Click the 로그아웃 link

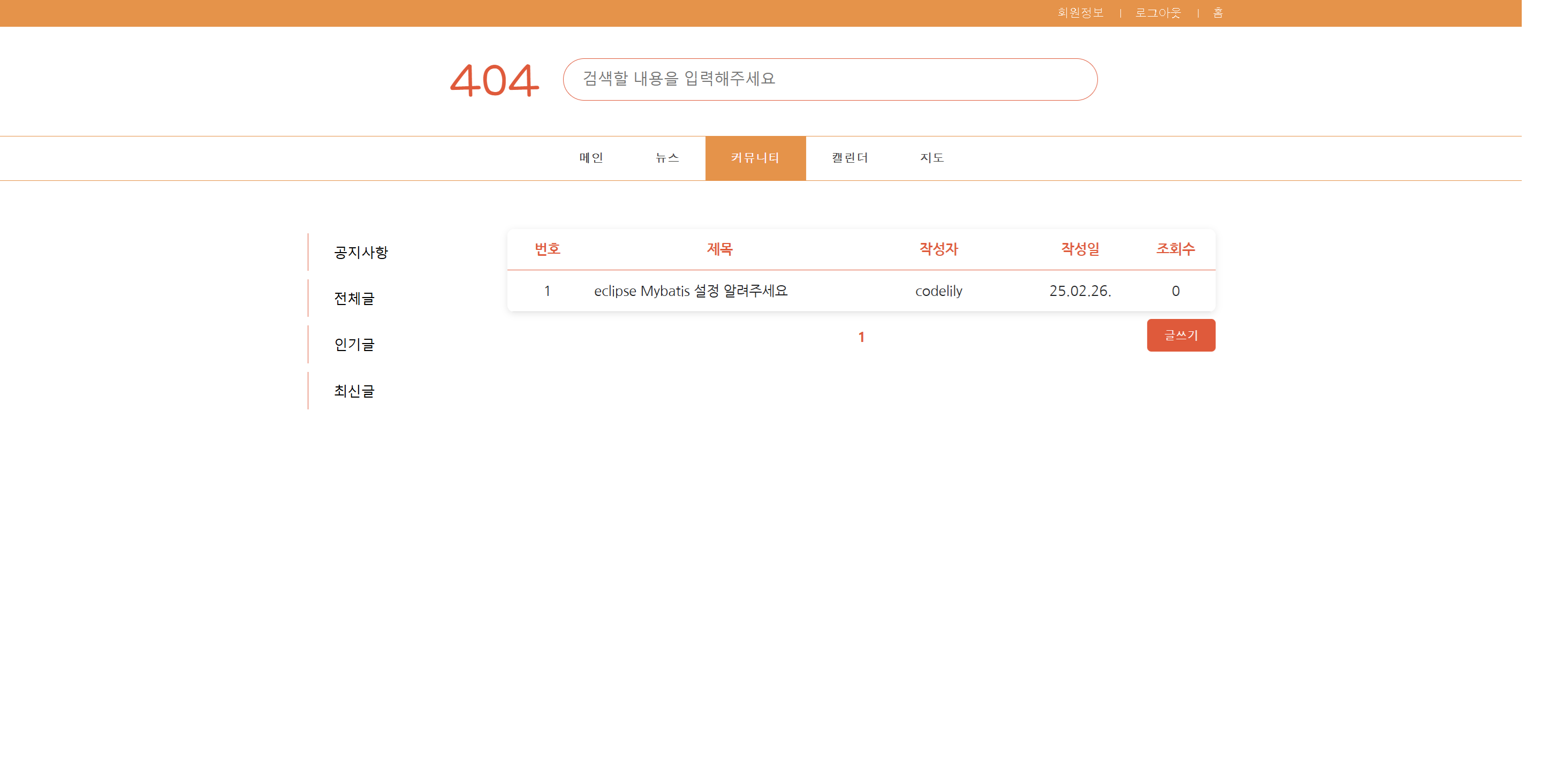tap(1158, 12)
